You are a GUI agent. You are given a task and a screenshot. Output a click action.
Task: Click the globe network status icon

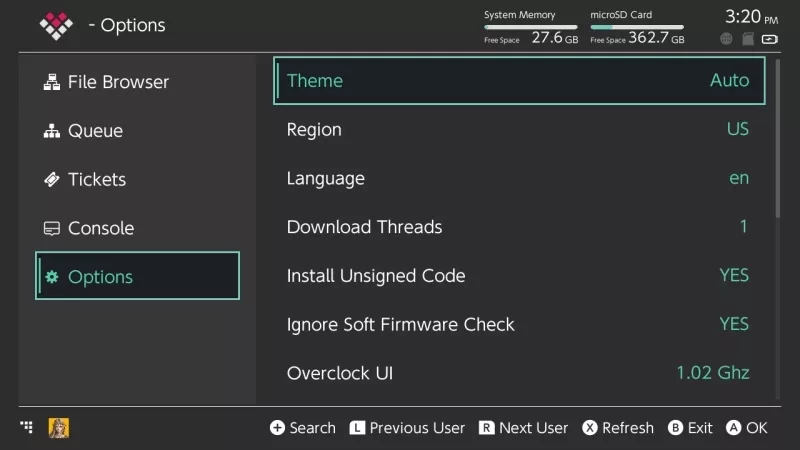[x=726, y=39]
